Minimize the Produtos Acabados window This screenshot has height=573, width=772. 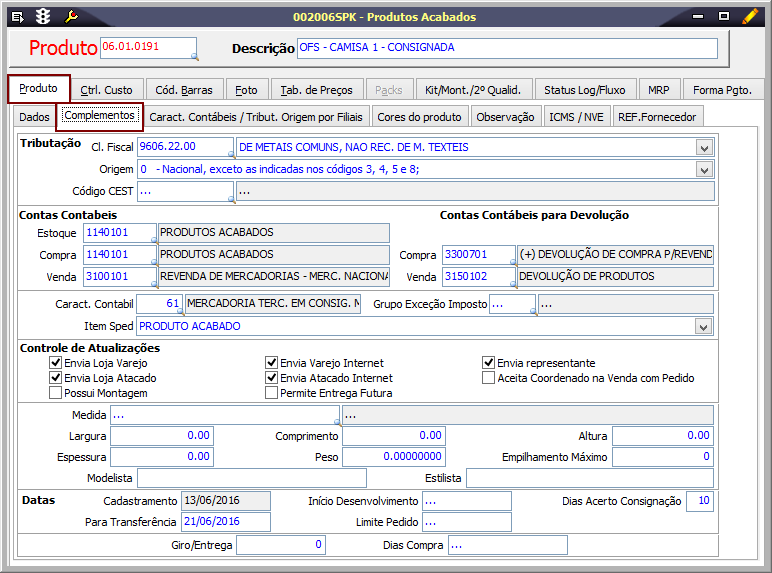tap(700, 17)
